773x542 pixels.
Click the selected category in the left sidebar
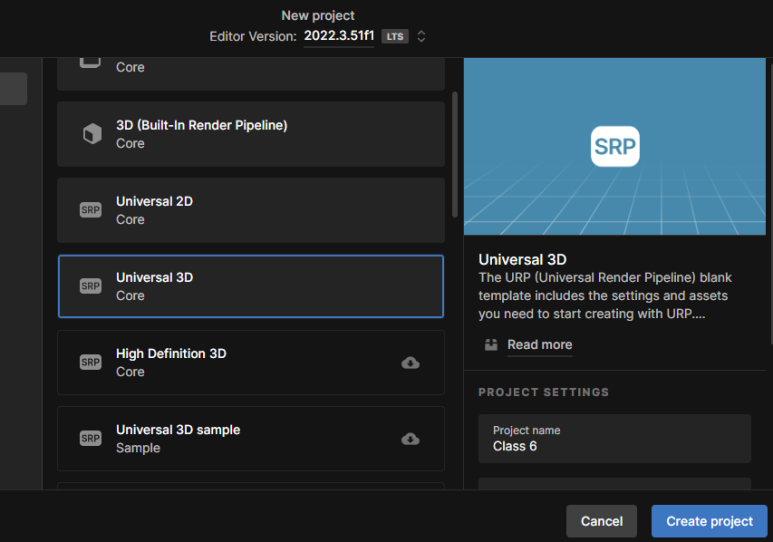13,89
